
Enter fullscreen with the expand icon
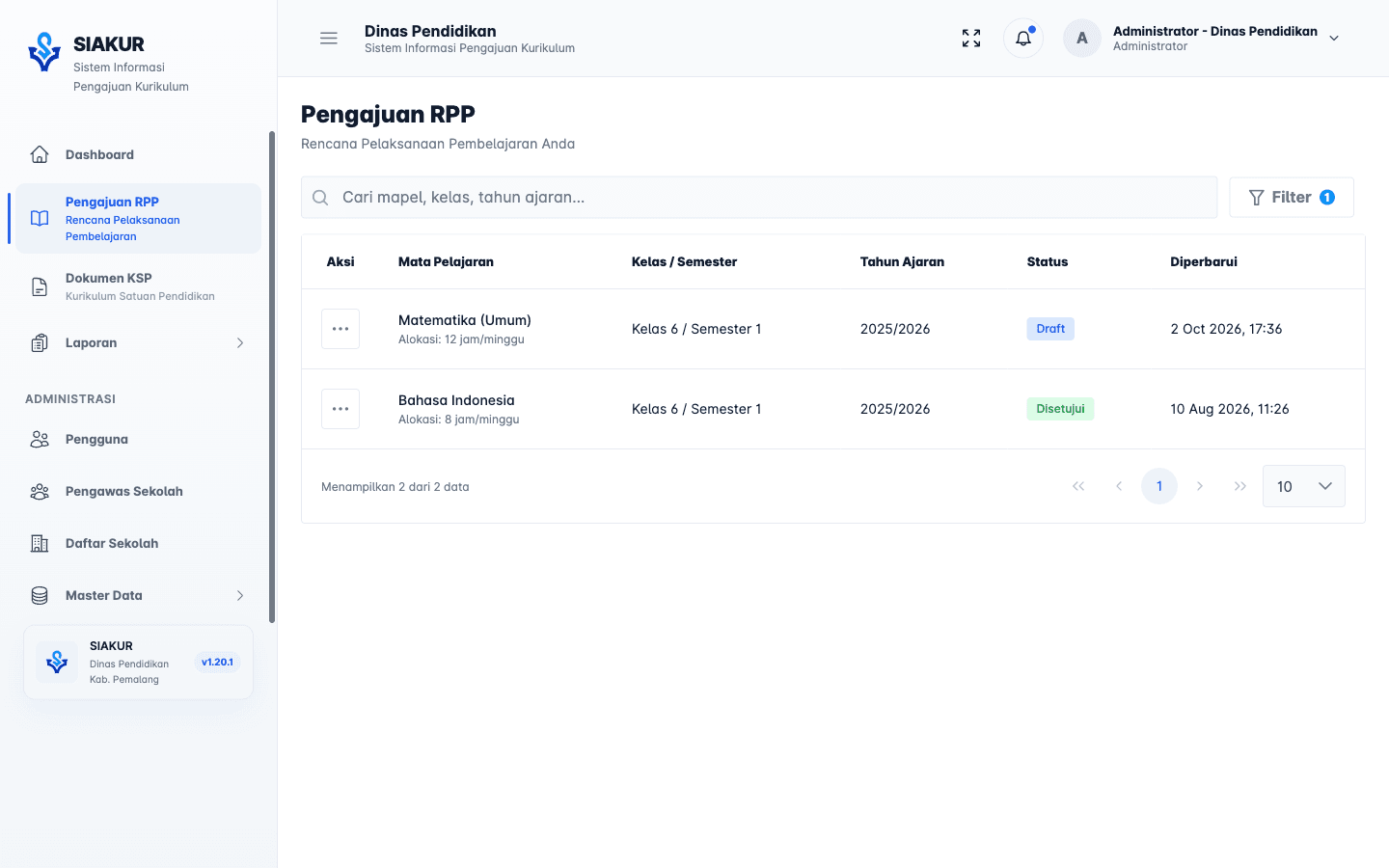pyautogui.click(x=971, y=39)
